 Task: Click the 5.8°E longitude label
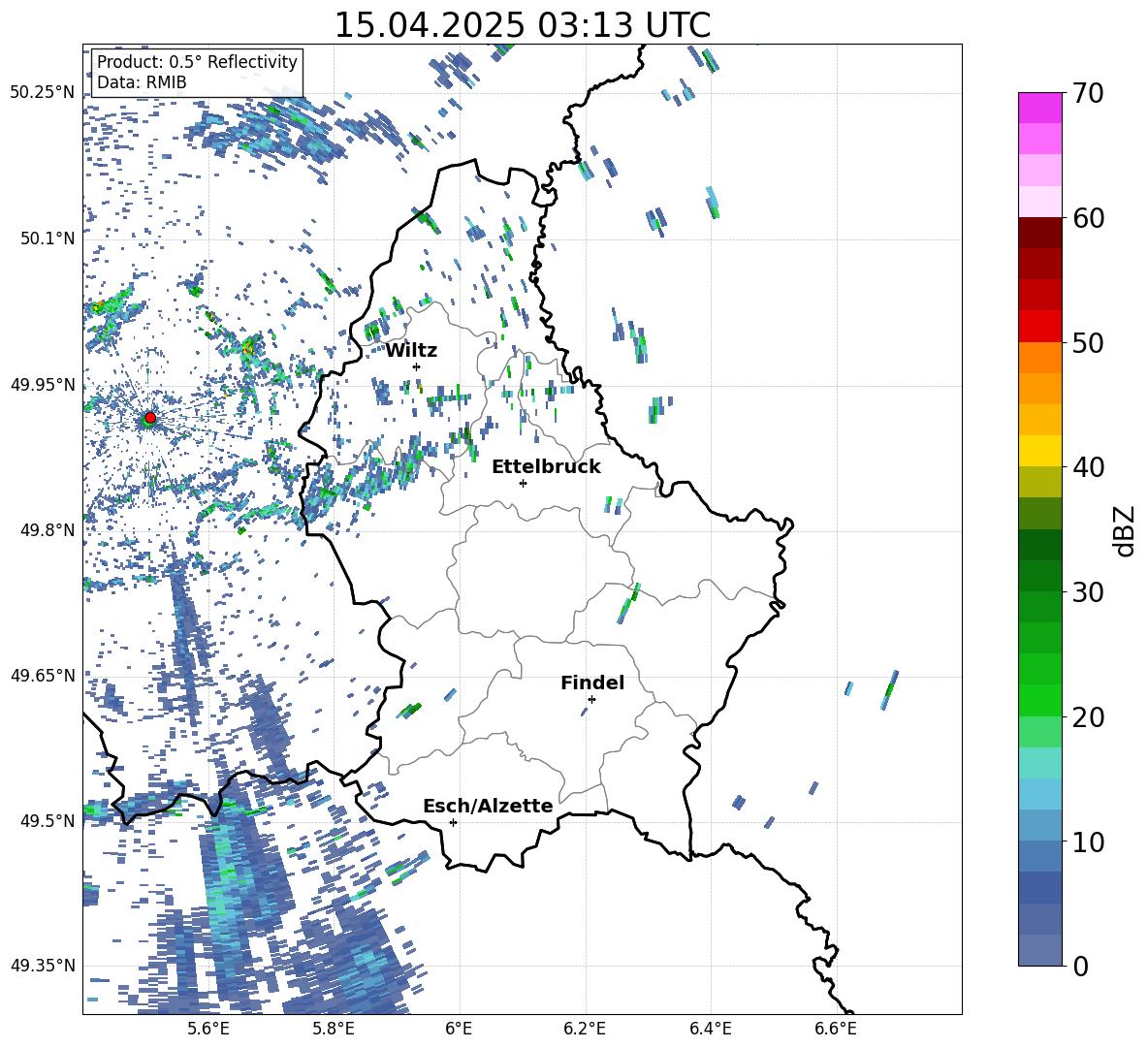[x=334, y=1029]
